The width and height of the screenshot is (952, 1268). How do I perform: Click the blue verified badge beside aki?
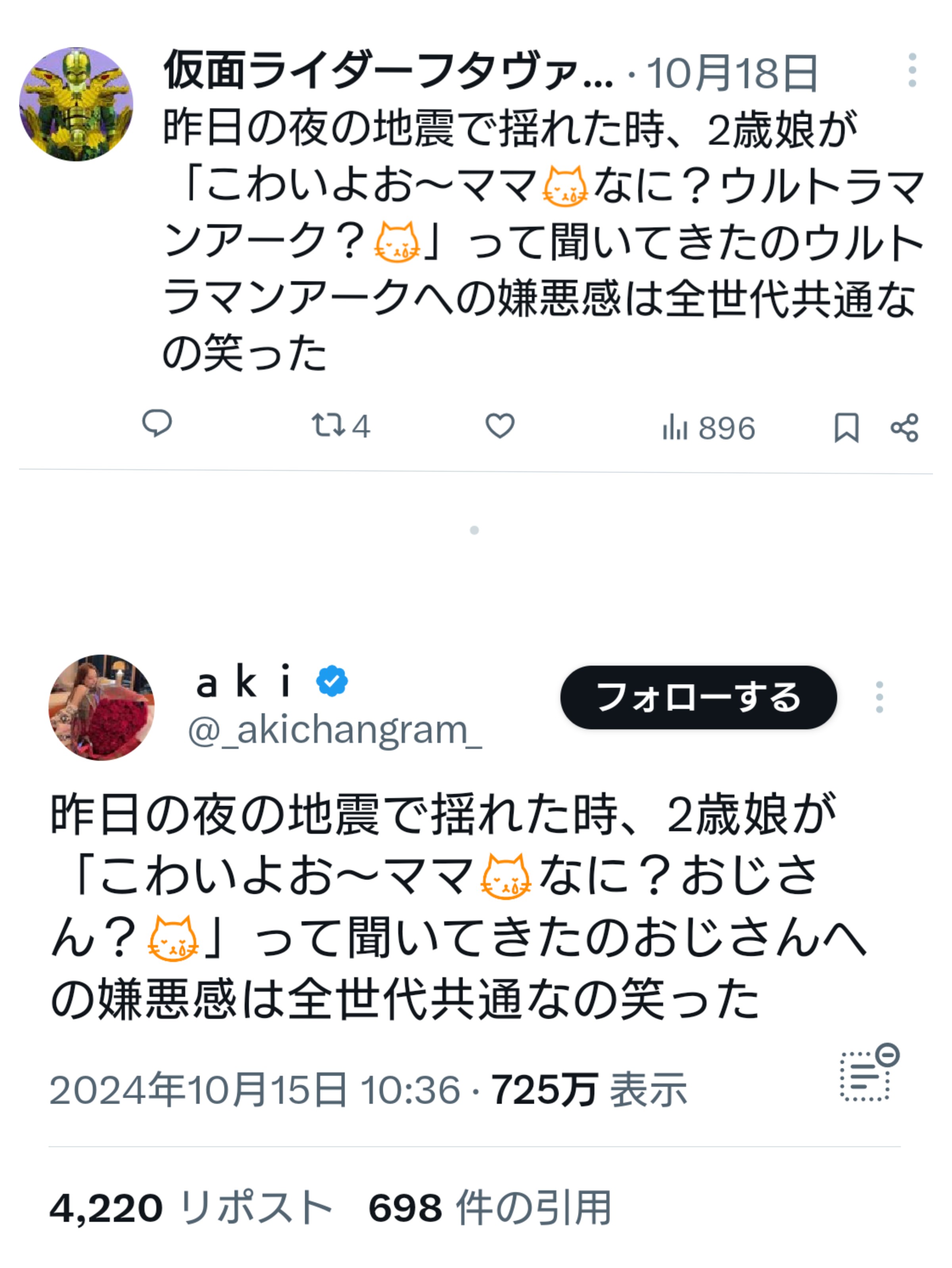point(332,681)
